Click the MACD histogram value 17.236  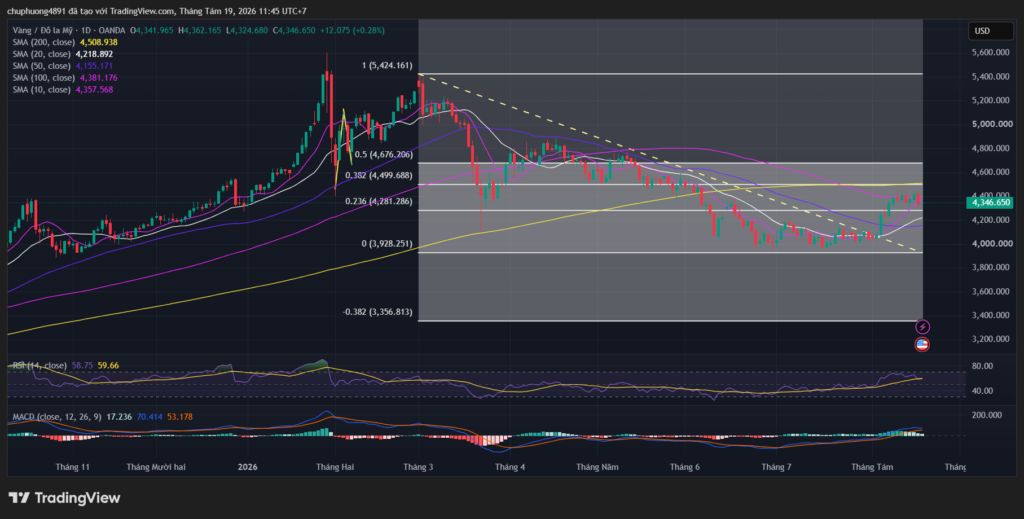[119, 417]
